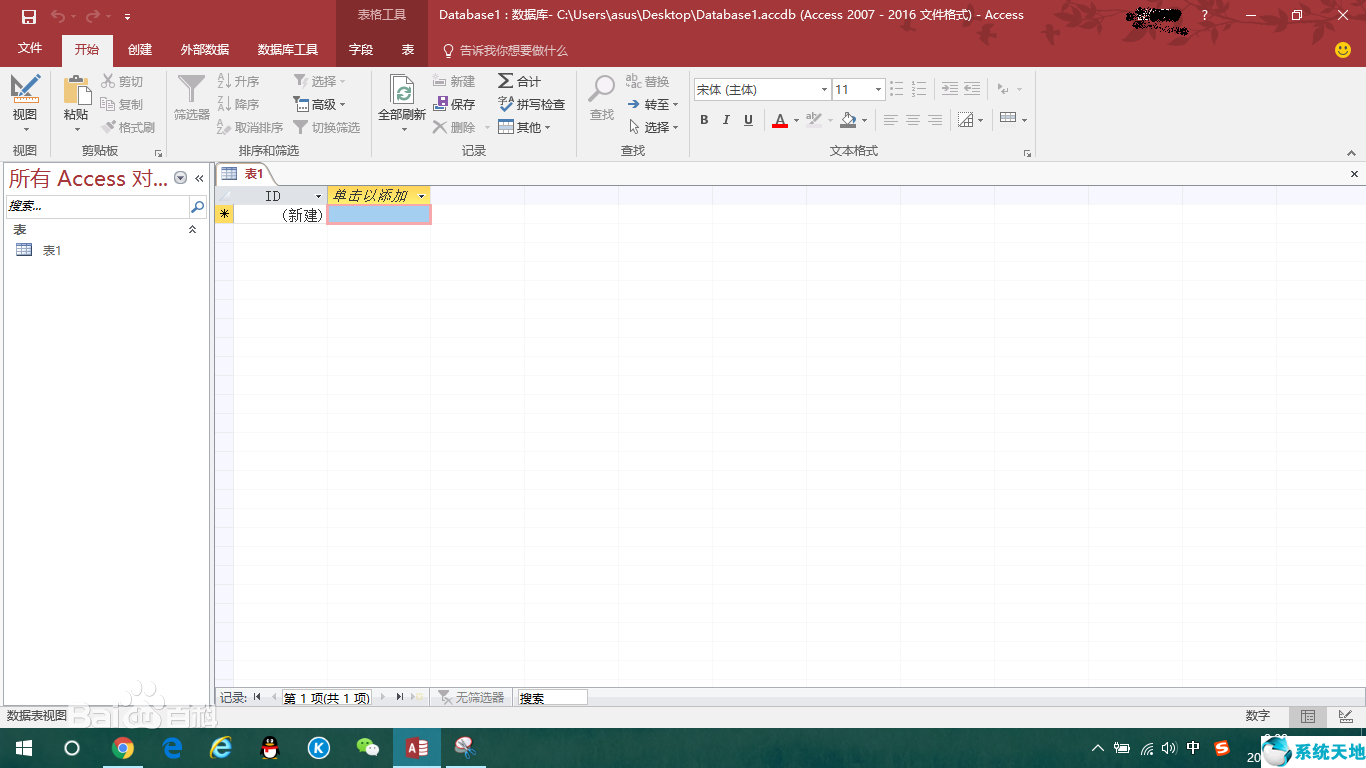Collapse the 表 group in navigation pane

tap(193, 230)
